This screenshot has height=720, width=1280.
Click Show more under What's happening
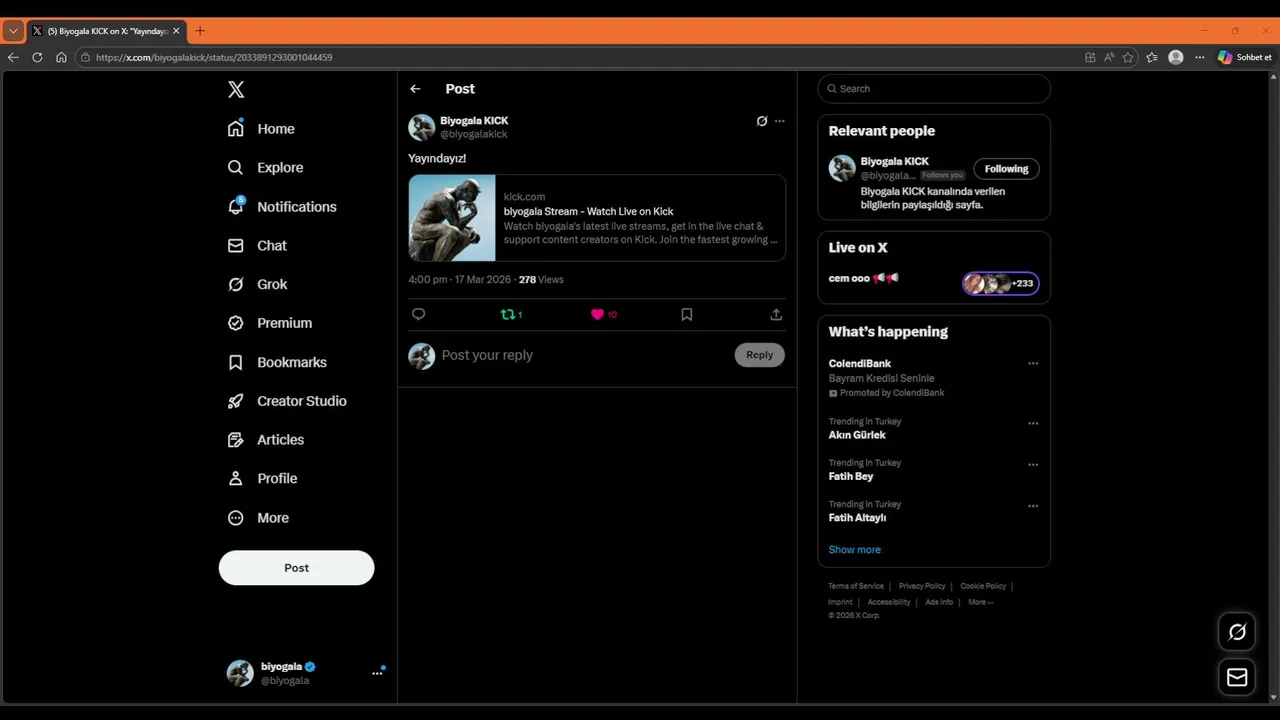pos(854,550)
